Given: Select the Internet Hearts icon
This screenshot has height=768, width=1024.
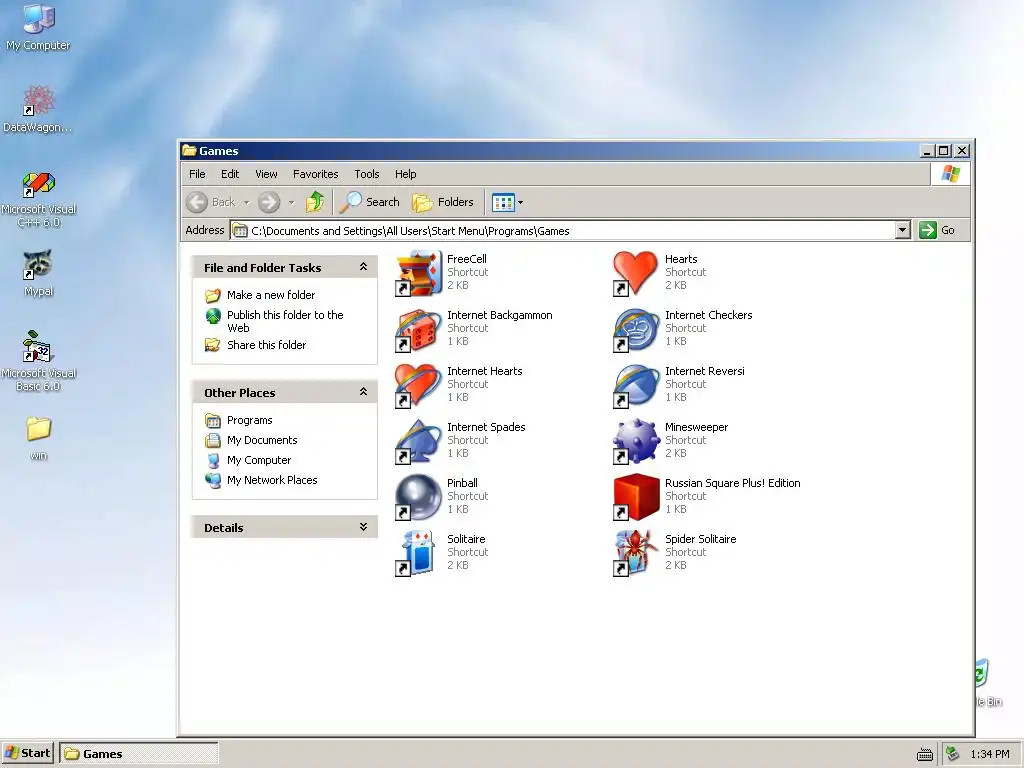Looking at the screenshot, I should click(419, 385).
